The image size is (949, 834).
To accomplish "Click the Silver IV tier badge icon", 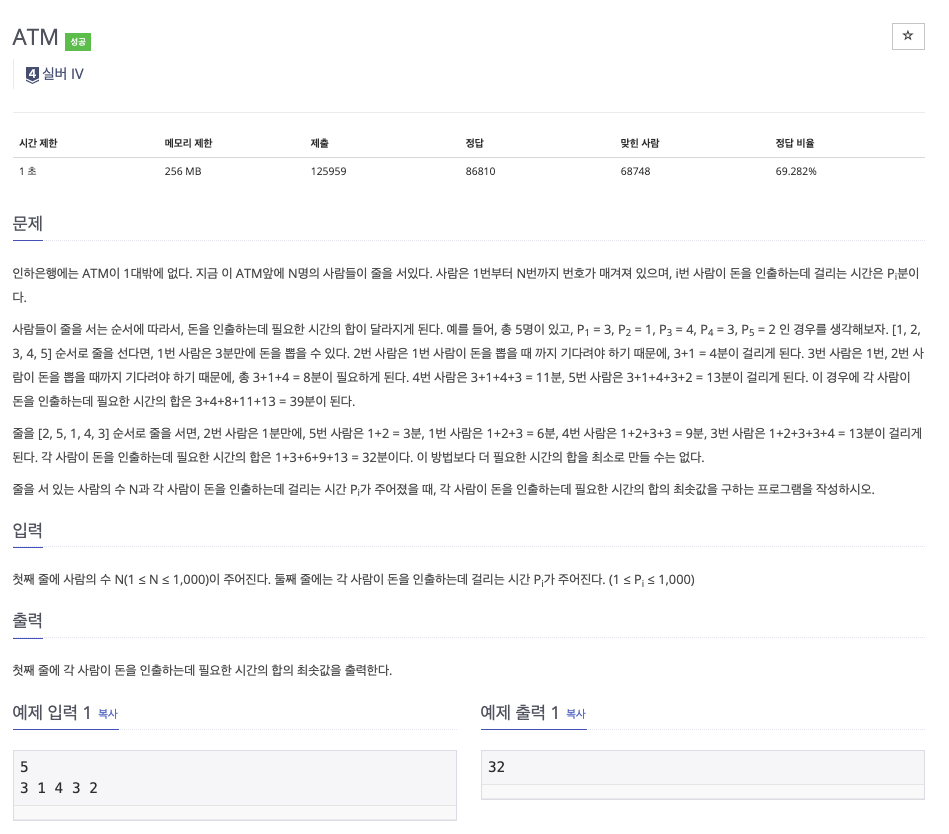I will click(x=30, y=73).
